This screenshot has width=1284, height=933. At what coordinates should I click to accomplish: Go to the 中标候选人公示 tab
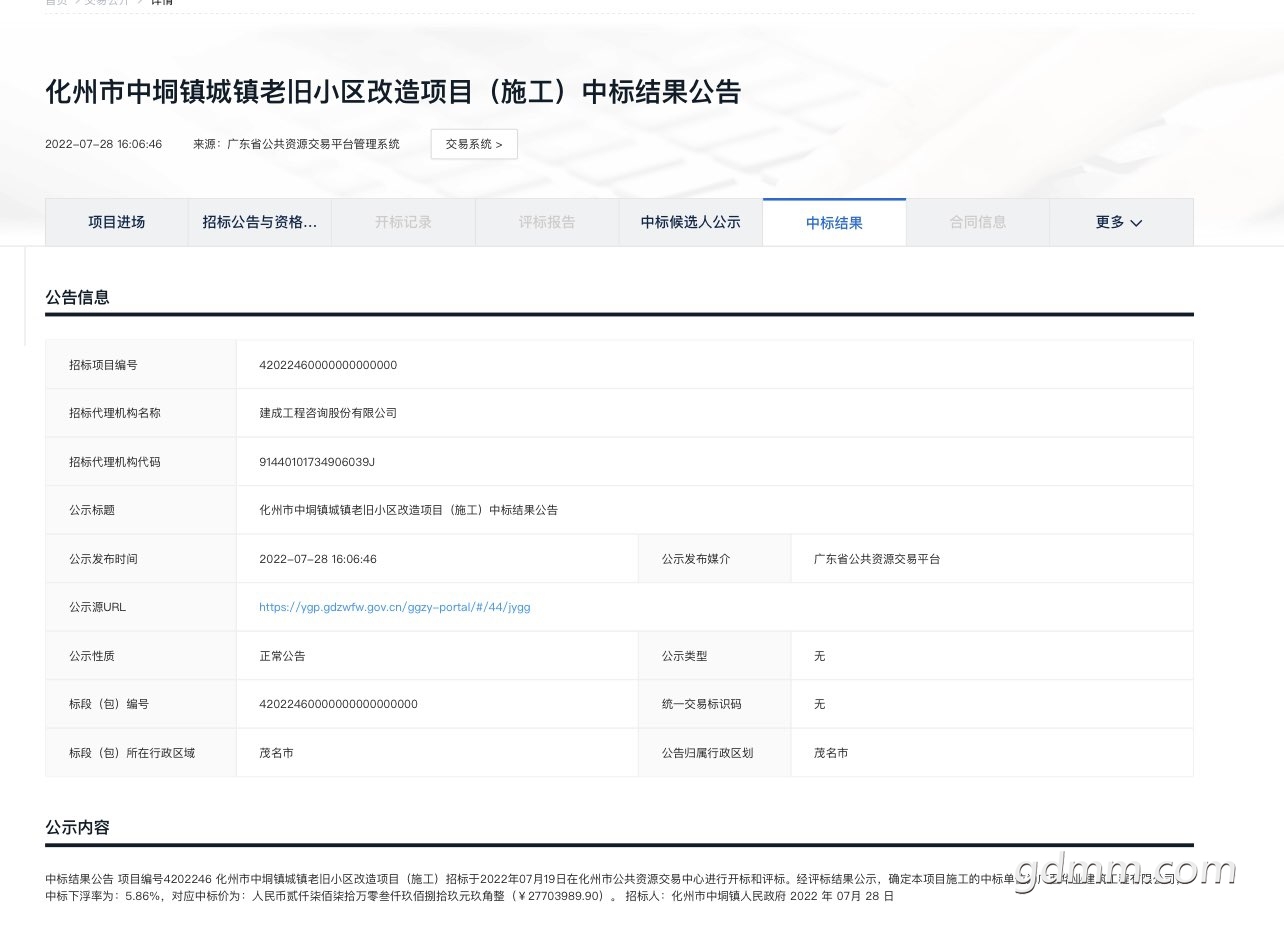pos(690,222)
